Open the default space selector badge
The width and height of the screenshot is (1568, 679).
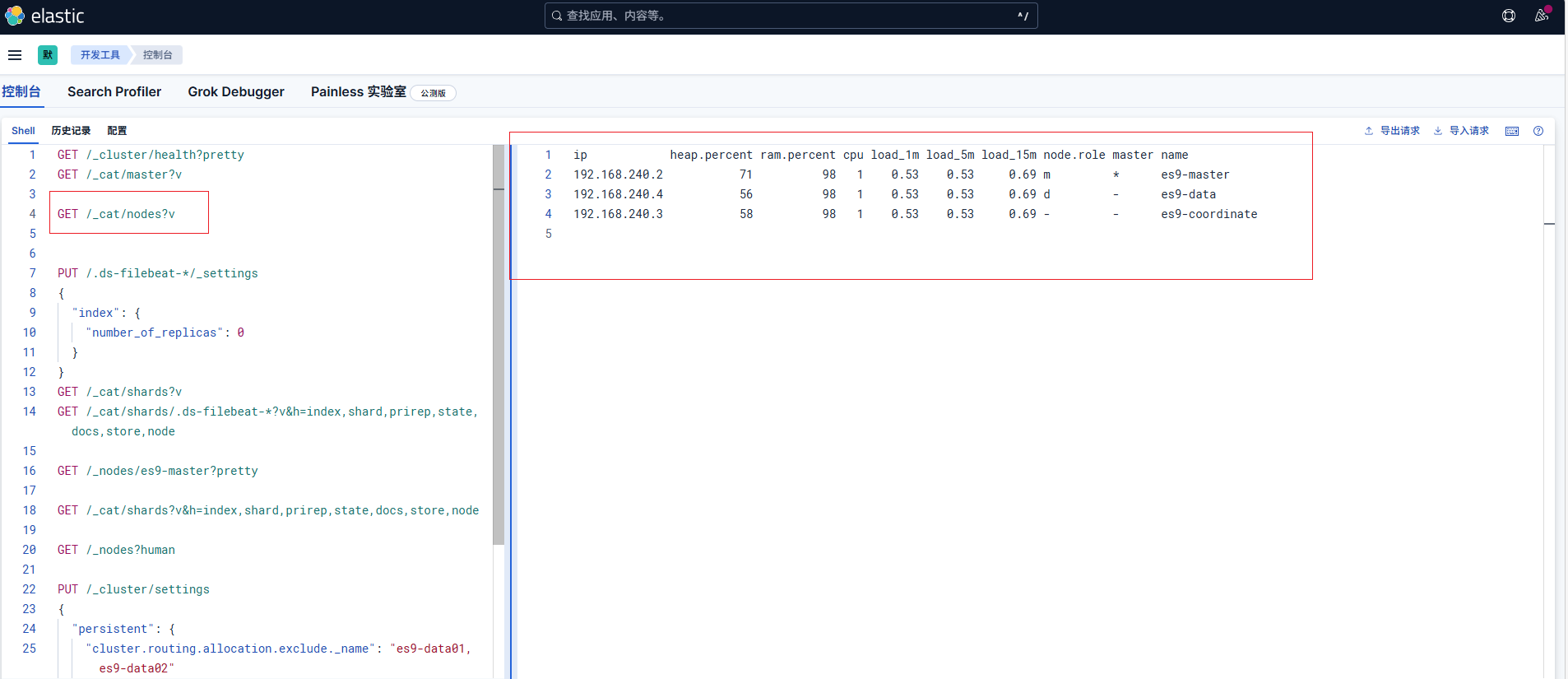pyautogui.click(x=48, y=55)
